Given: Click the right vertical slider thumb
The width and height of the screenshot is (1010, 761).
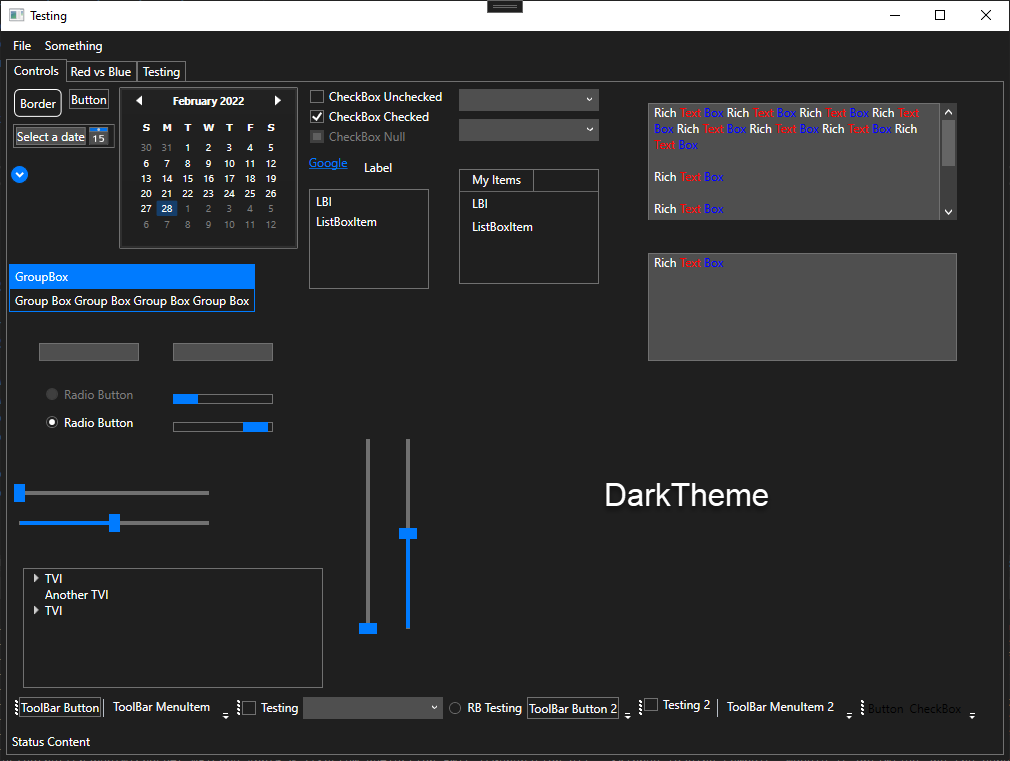Looking at the screenshot, I should click(x=408, y=533).
